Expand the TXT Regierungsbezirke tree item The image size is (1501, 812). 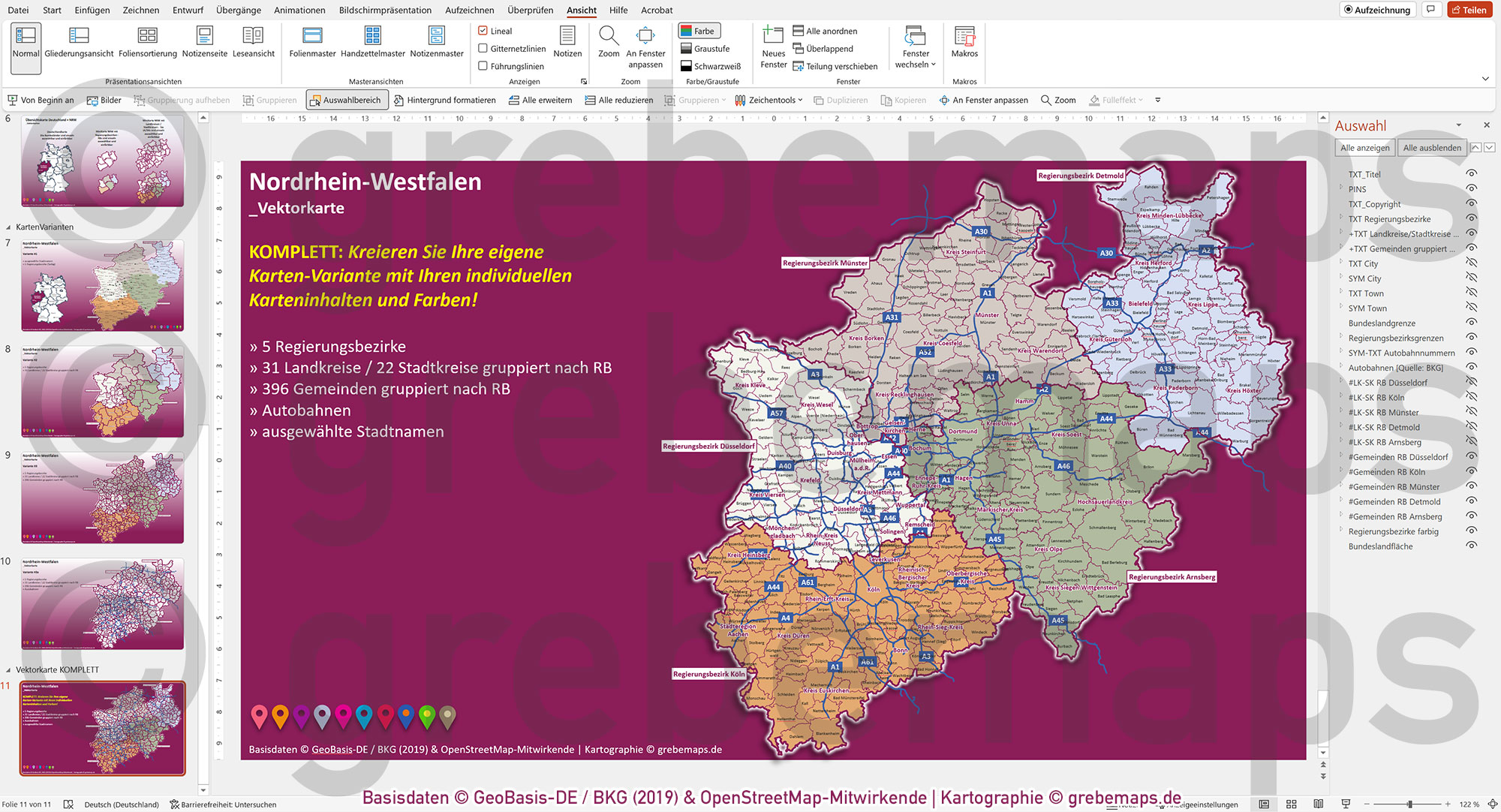tap(1343, 218)
